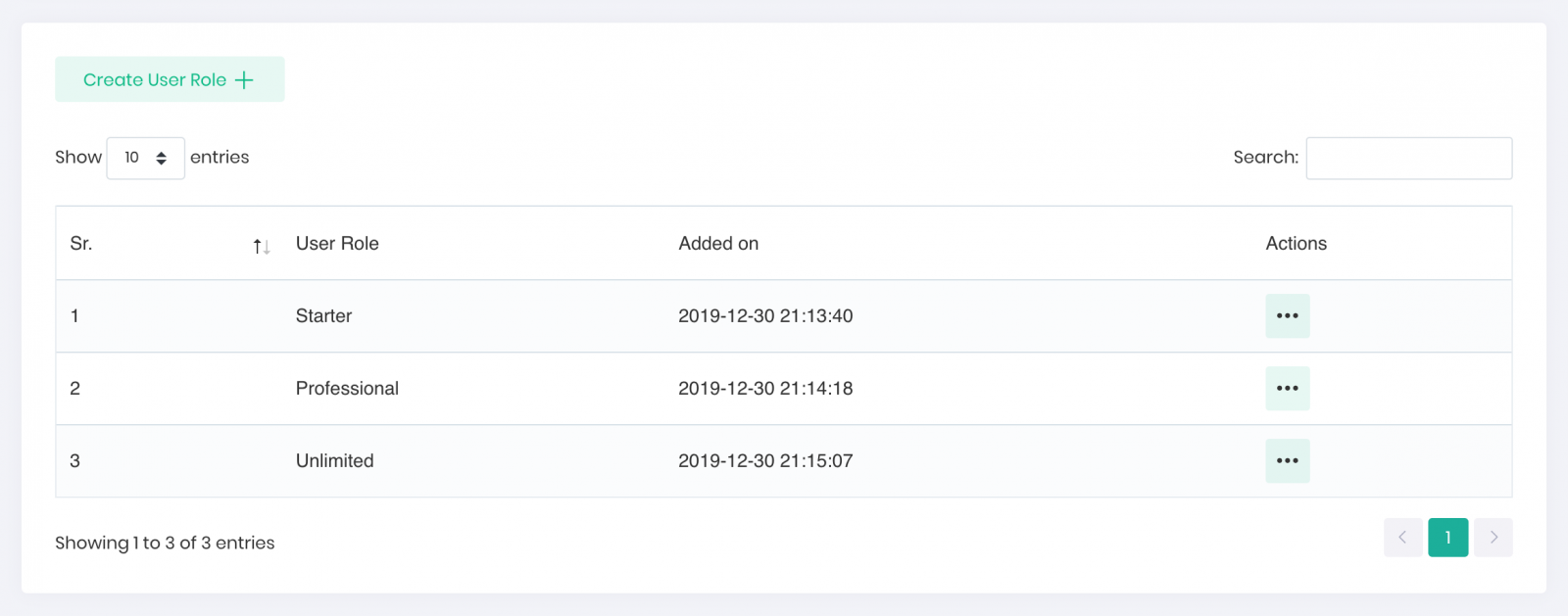Open the three-dot actions menu for Starter

tap(1287, 316)
